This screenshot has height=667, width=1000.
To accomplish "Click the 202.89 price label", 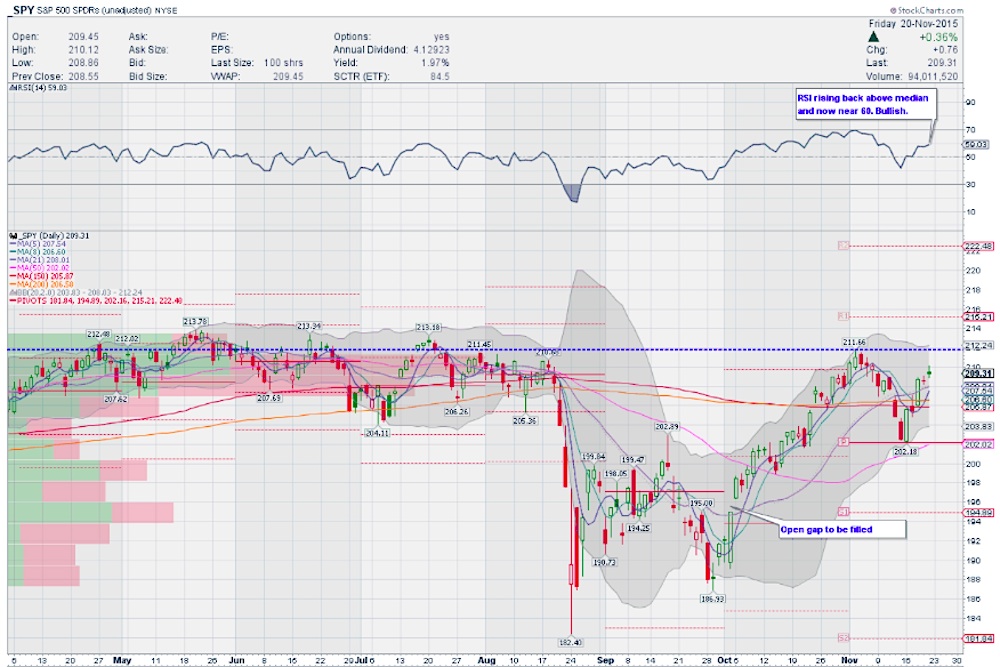I will tap(667, 426).
